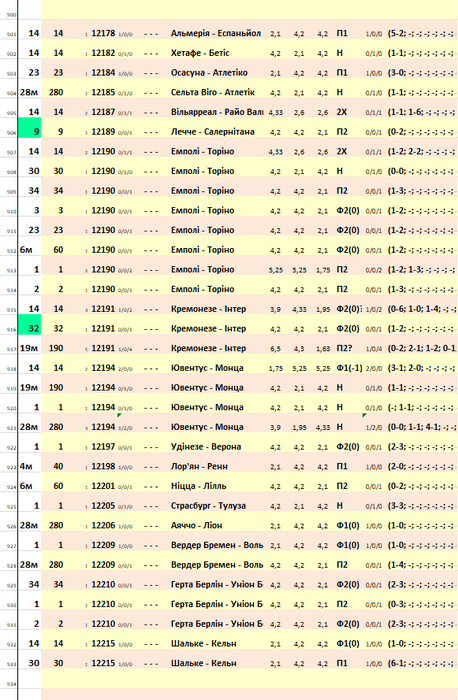Image resolution: width=458 pixels, height=700 pixels.
Task: Click the odds cell 4,3 in Кремонезе row
Action: (299, 349)
